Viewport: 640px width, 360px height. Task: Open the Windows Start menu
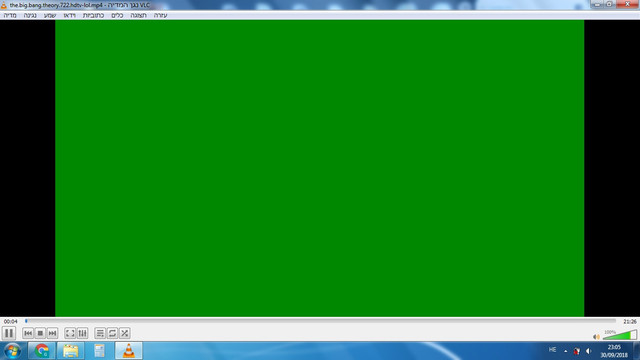[x=12, y=351]
